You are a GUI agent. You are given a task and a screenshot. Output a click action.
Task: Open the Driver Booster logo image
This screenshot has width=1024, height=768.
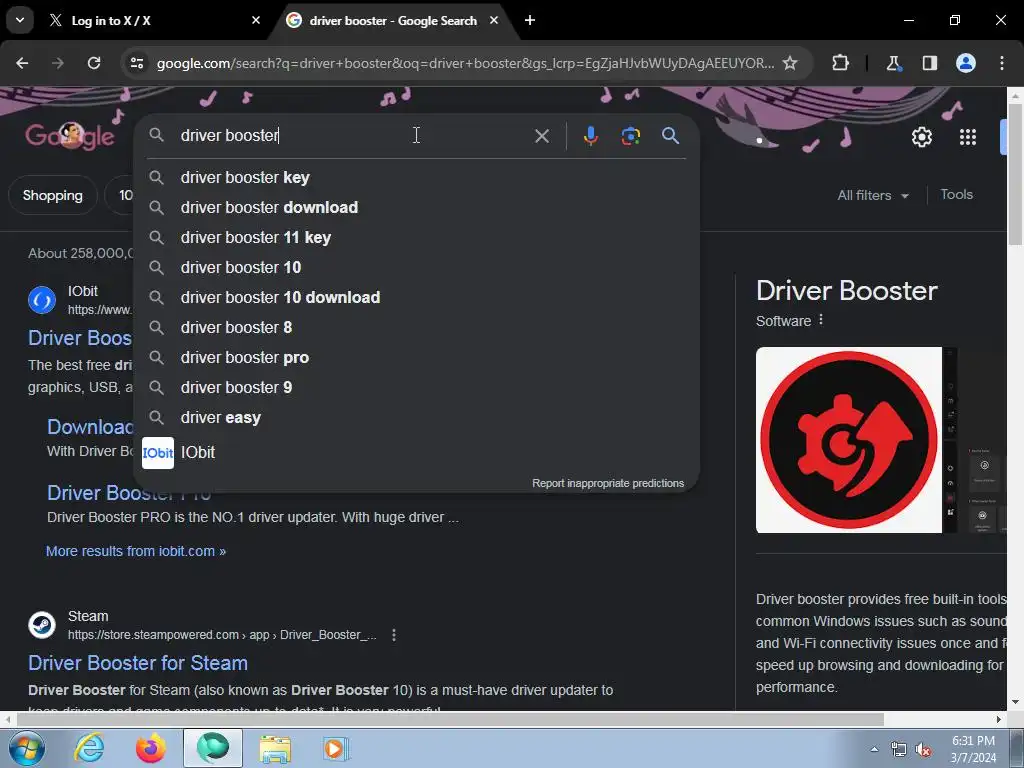pyautogui.click(x=848, y=440)
